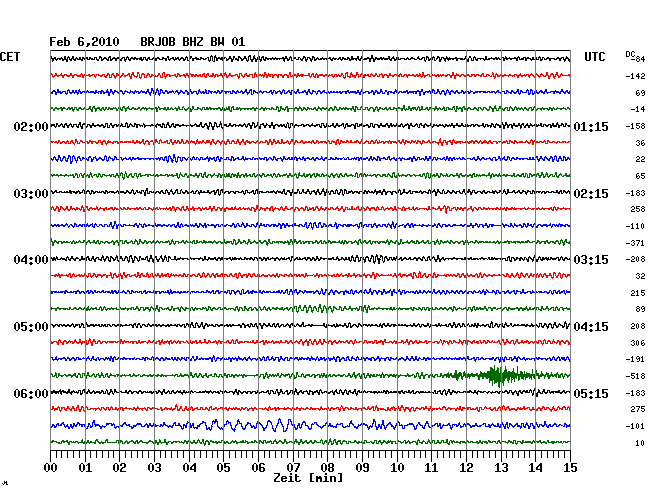Click the Zeit [min] axis title
This screenshot has height=494, width=650.
pos(308,478)
